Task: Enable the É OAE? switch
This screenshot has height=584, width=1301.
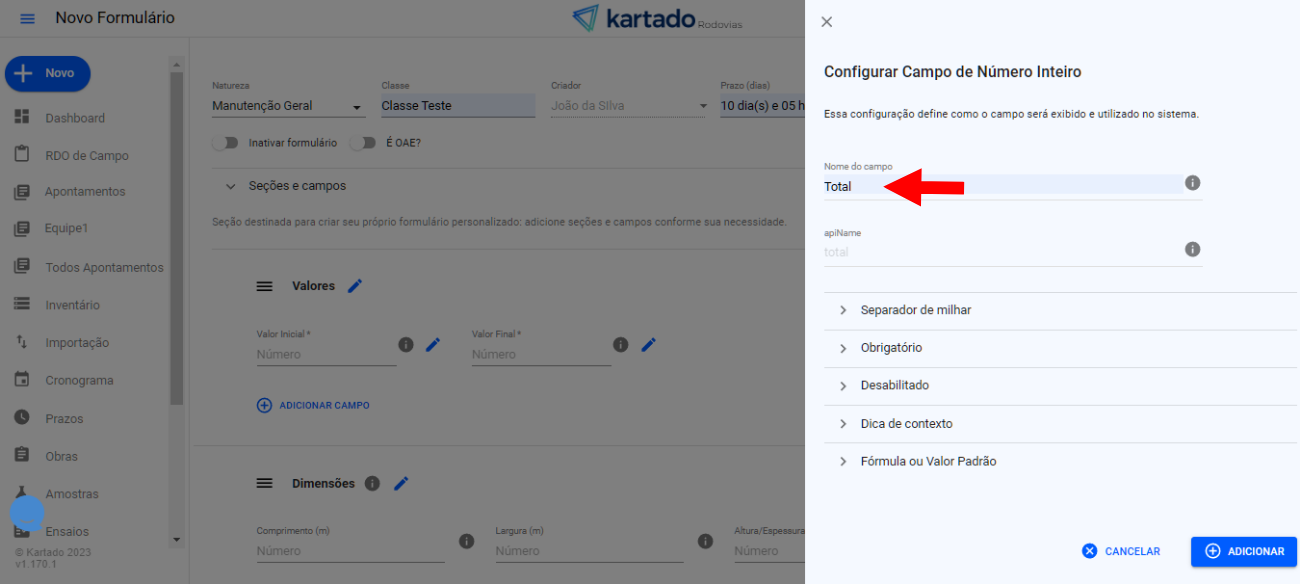Action: click(x=361, y=143)
